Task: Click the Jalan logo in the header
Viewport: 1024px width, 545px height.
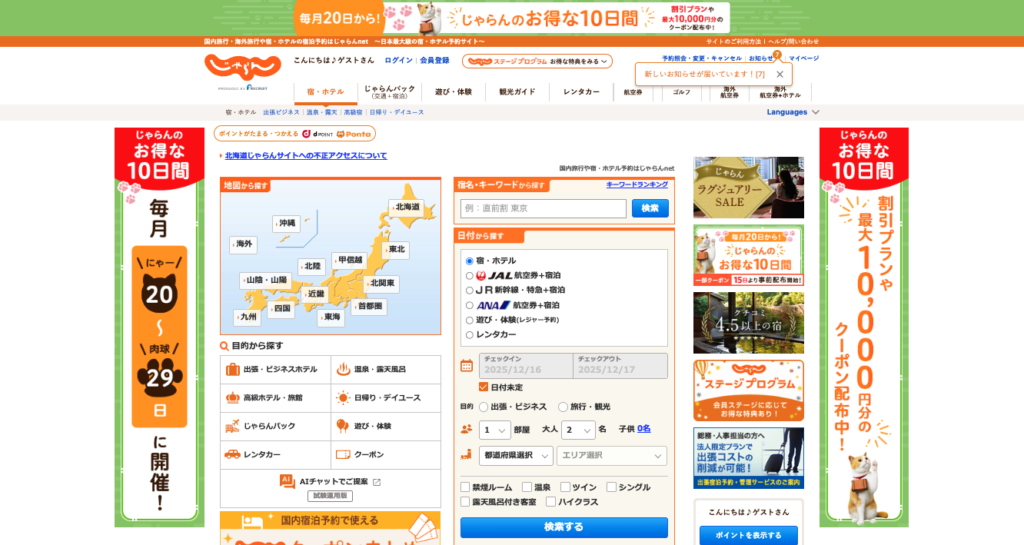Action: tap(242, 67)
